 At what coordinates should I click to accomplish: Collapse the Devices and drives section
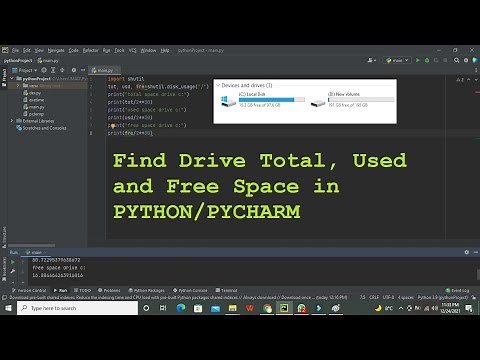click(218, 85)
